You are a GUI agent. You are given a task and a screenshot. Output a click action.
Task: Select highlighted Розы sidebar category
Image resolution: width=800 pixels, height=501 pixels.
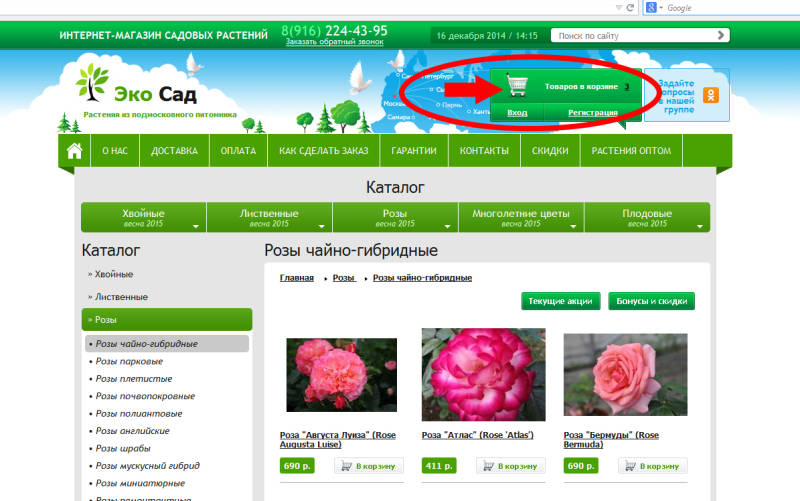pyautogui.click(x=167, y=319)
